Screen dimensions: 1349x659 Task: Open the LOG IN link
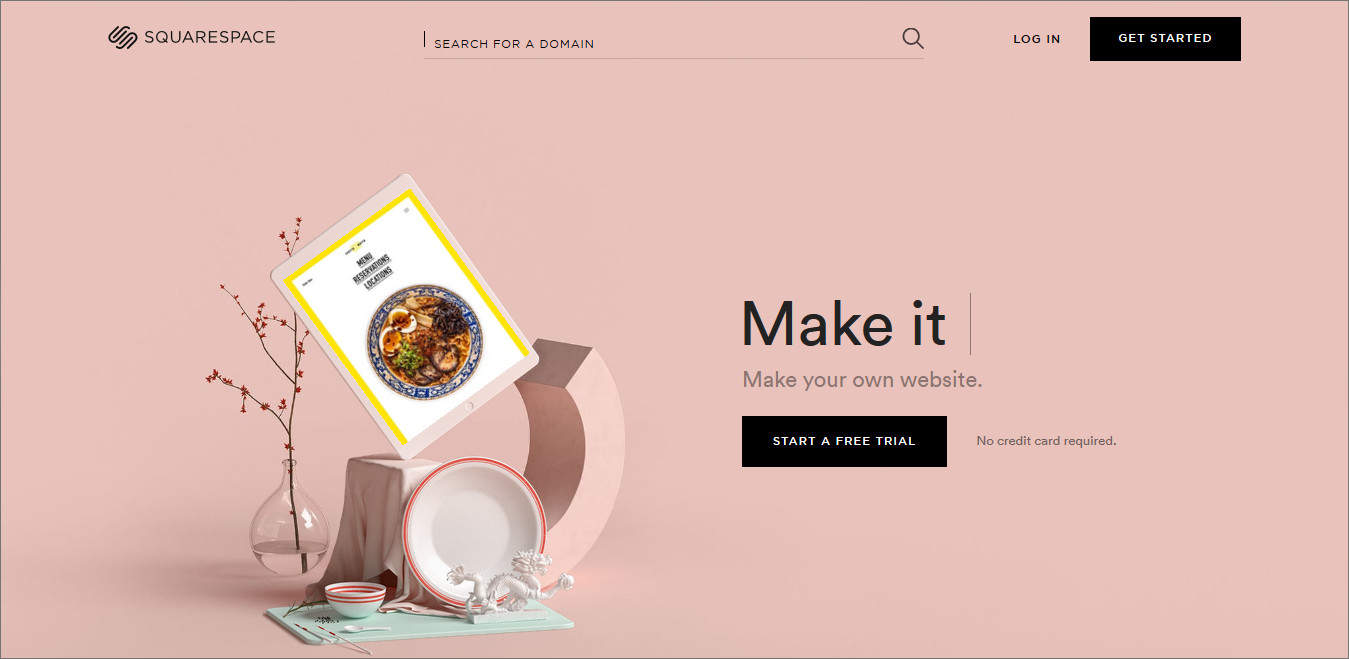pyautogui.click(x=1037, y=39)
